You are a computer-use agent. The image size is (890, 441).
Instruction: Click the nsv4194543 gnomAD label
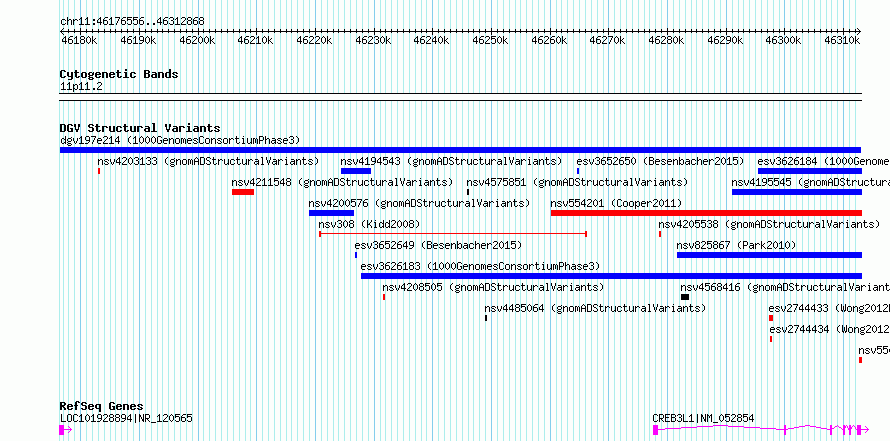coord(451,161)
